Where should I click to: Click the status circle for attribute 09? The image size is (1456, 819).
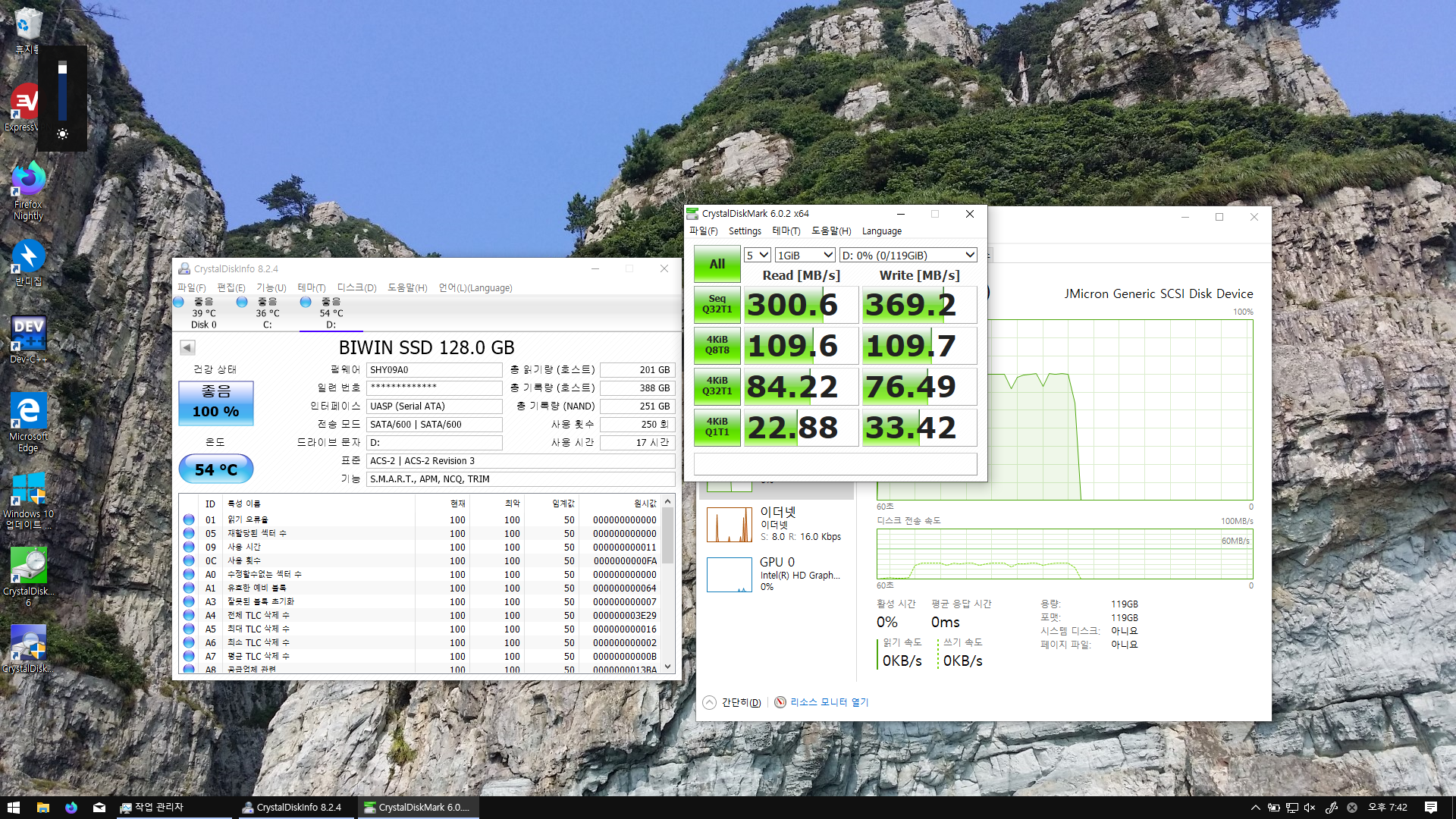point(189,547)
